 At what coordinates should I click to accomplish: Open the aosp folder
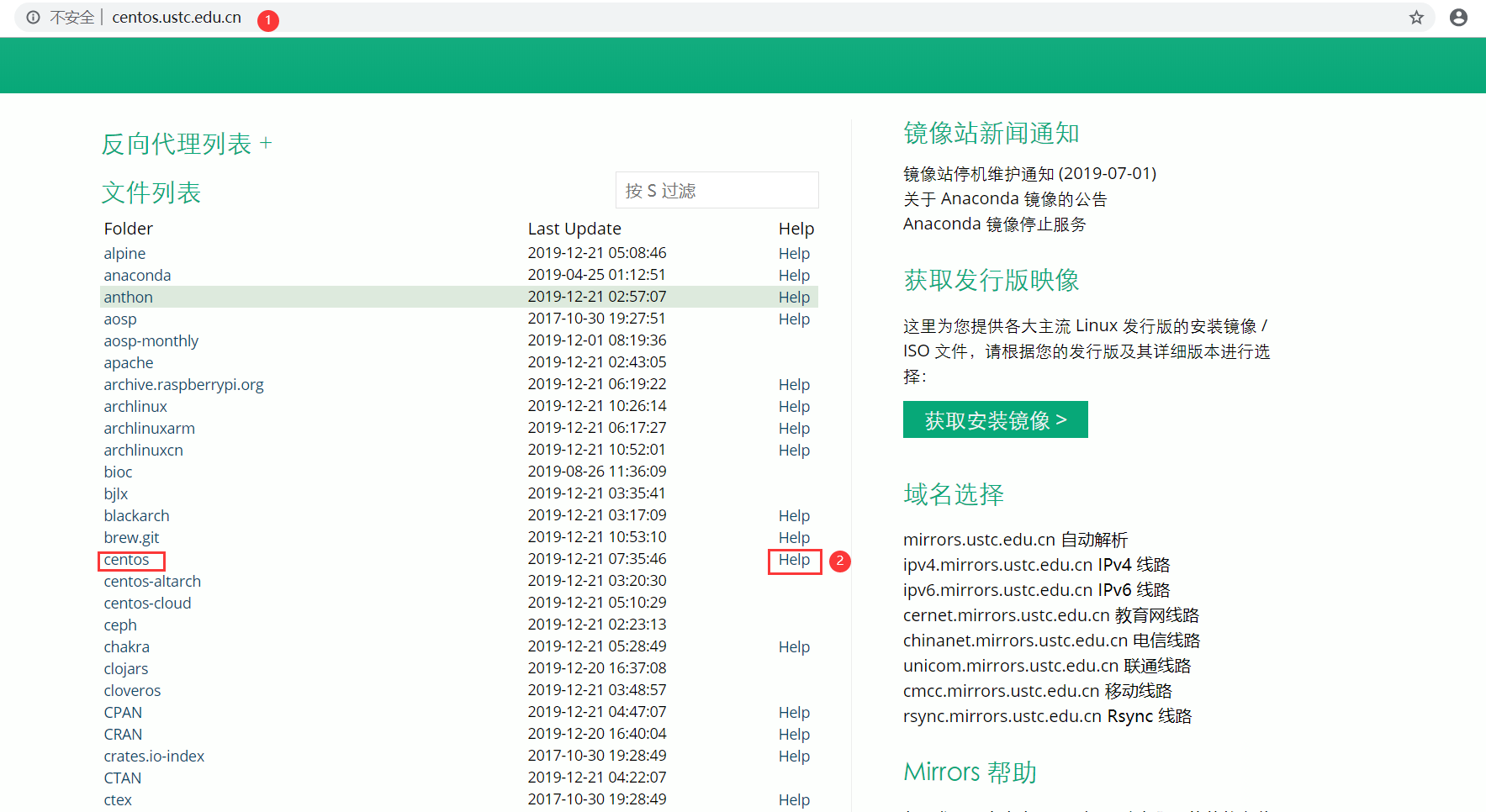tap(120, 319)
